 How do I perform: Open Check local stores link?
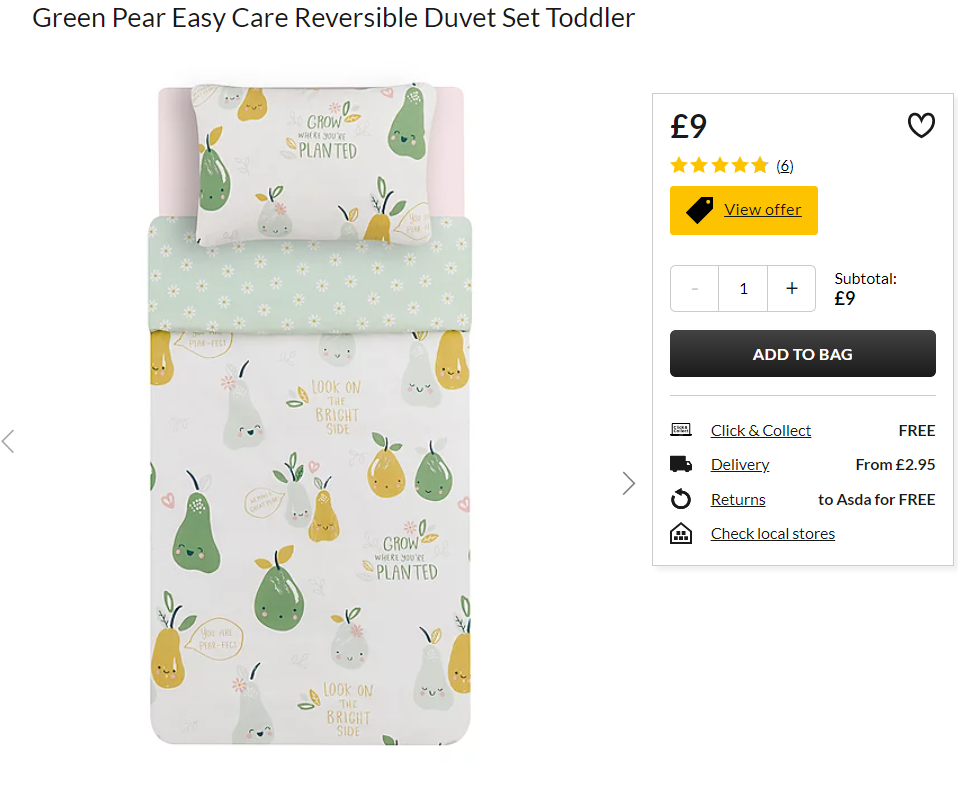[x=772, y=534]
